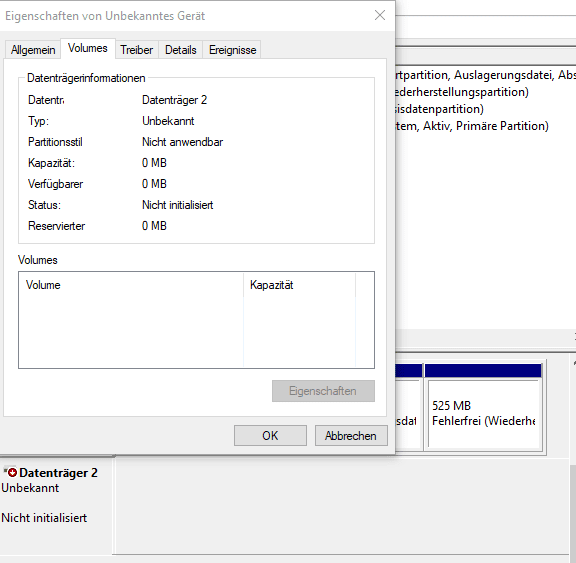576x563 pixels.
Task: Switch to the Ereignisse tab
Action: pyautogui.click(x=233, y=50)
